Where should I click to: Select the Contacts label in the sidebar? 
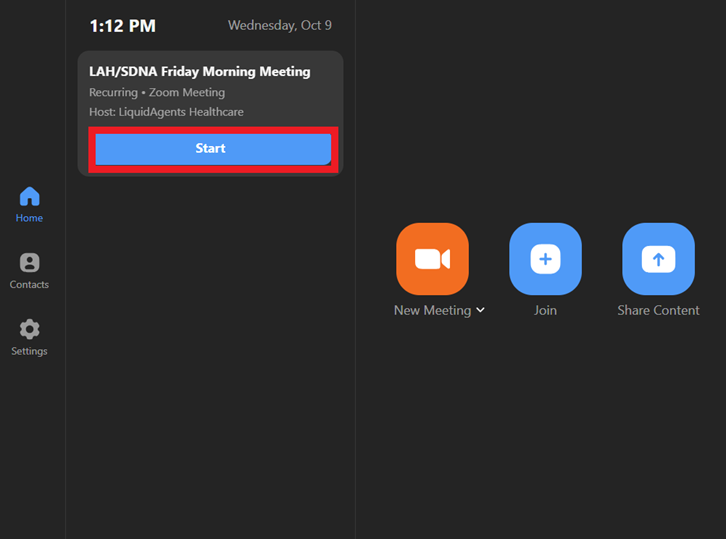point(29,285)
